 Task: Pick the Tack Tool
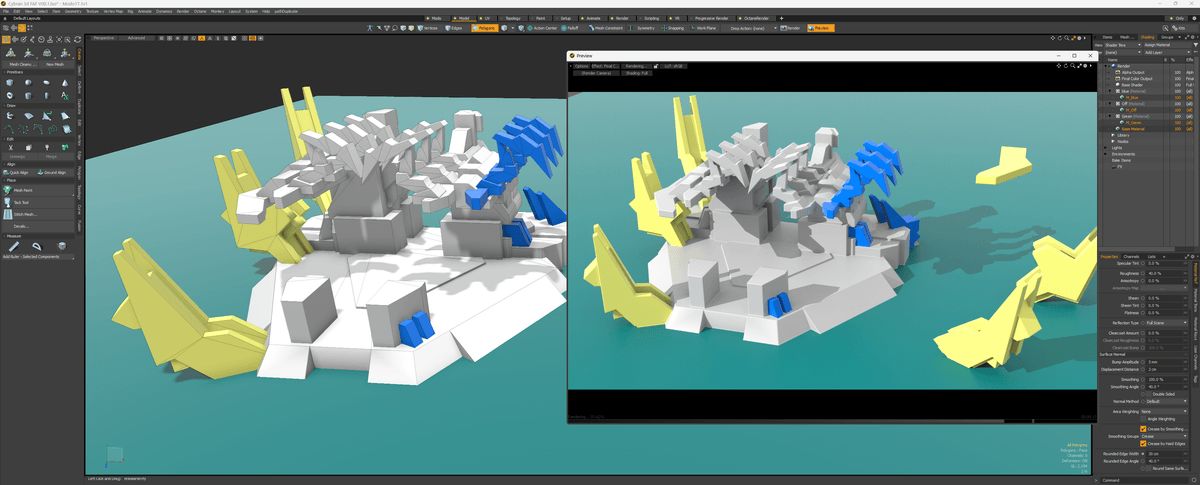tap(38, 202)
